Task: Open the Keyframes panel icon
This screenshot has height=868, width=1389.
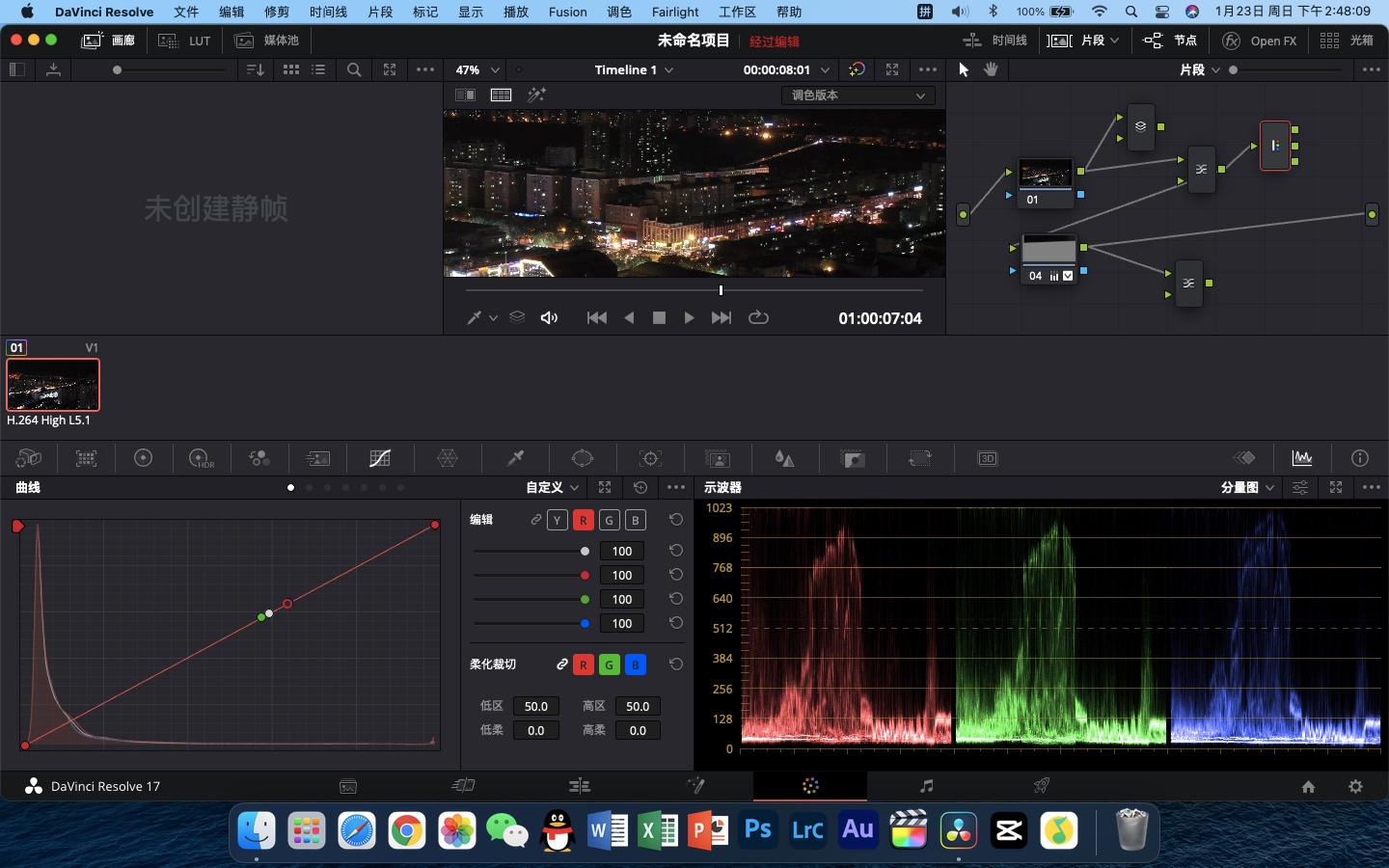Action: click(1244, 458)
